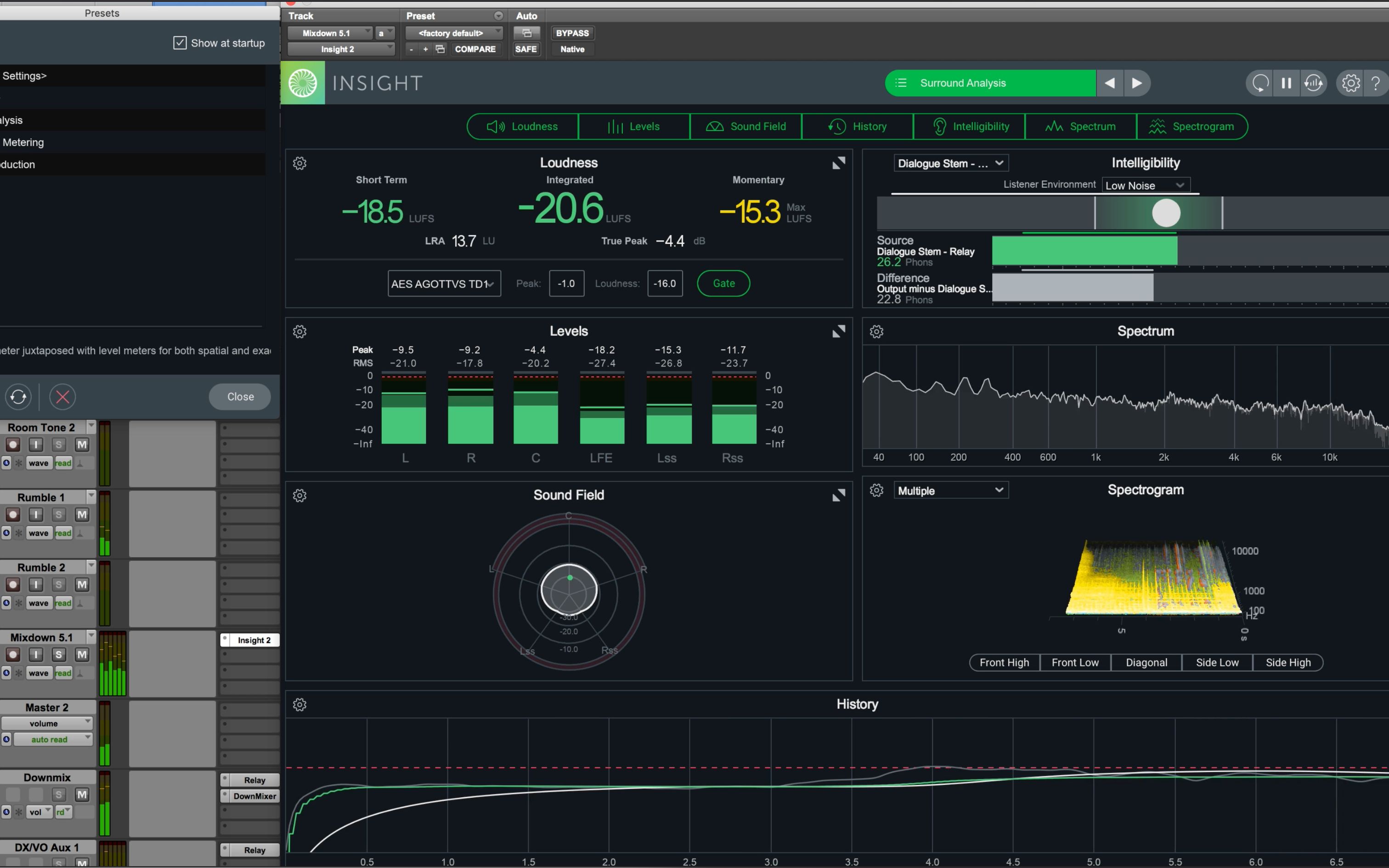Mute the Rumble 1 track
This screenshot has width=1389, height=868.
pyautogui.click(x=82, y=515)
